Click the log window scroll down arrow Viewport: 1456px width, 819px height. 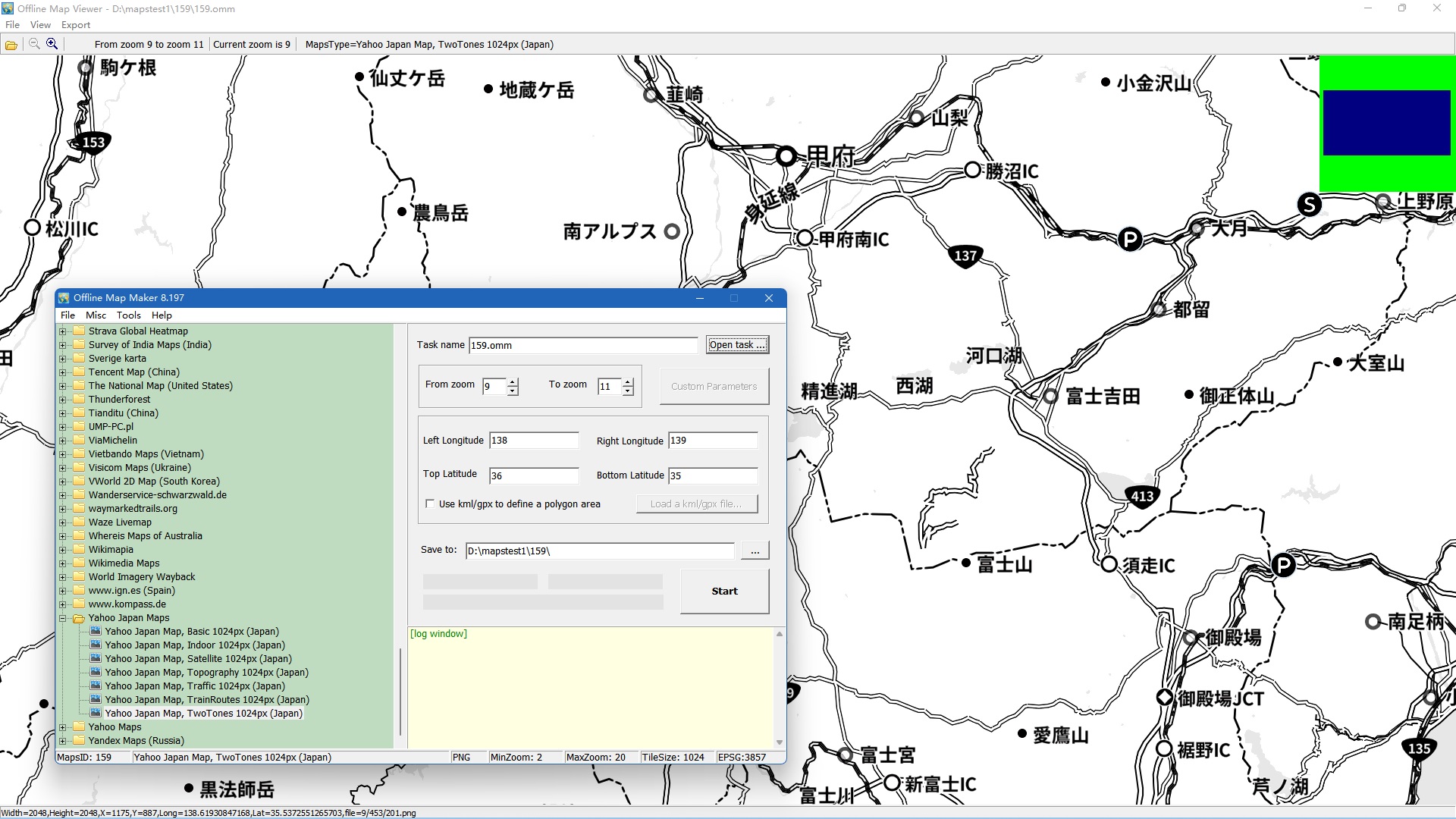click(779, 742)
